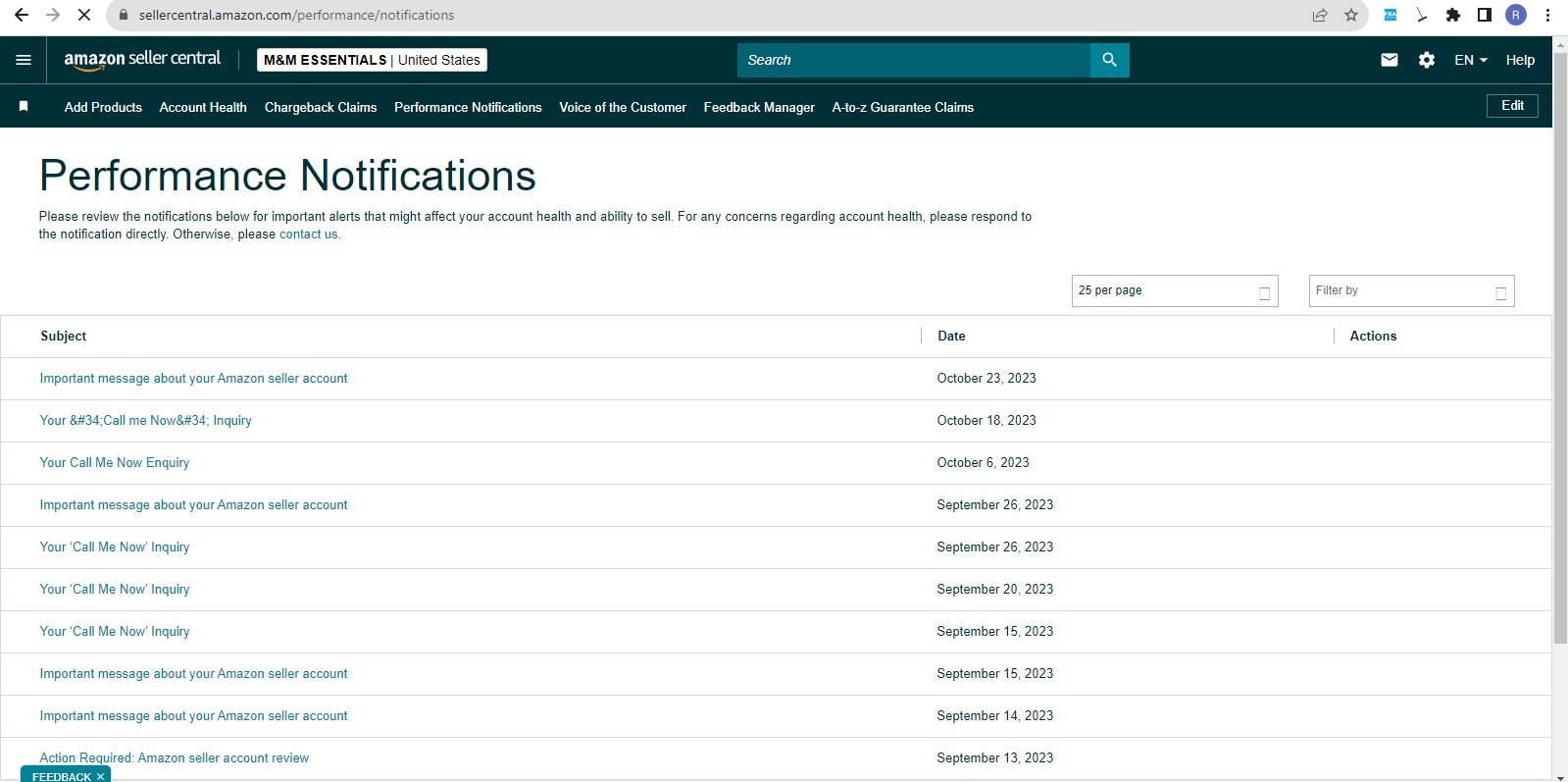Open Chargeback Claims page
This screenshot has width=1568, height=782.
coord(321,107)
